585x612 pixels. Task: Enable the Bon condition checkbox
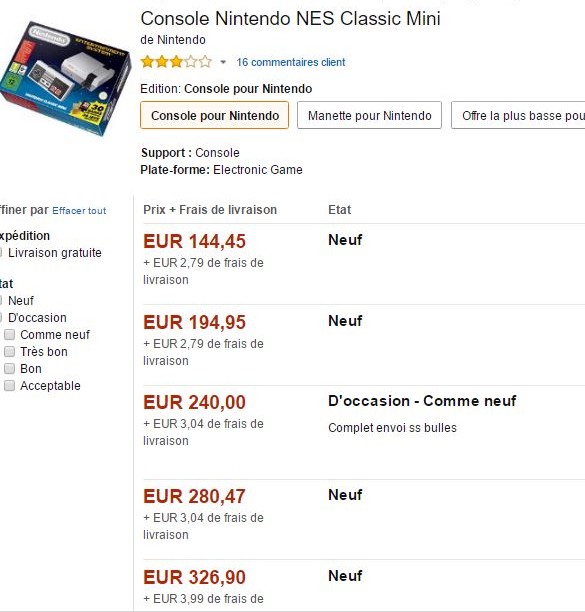9,368
